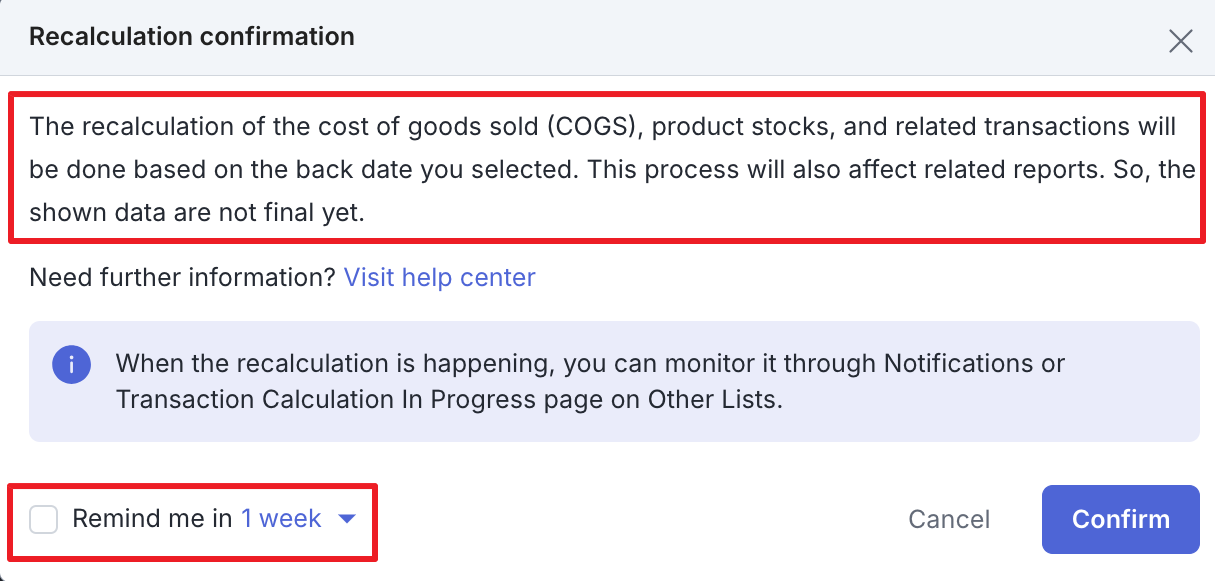Click the Recalculation confirmation title text
The height and width of the screenshot is (581, 1215).
(x=192, y=37)
